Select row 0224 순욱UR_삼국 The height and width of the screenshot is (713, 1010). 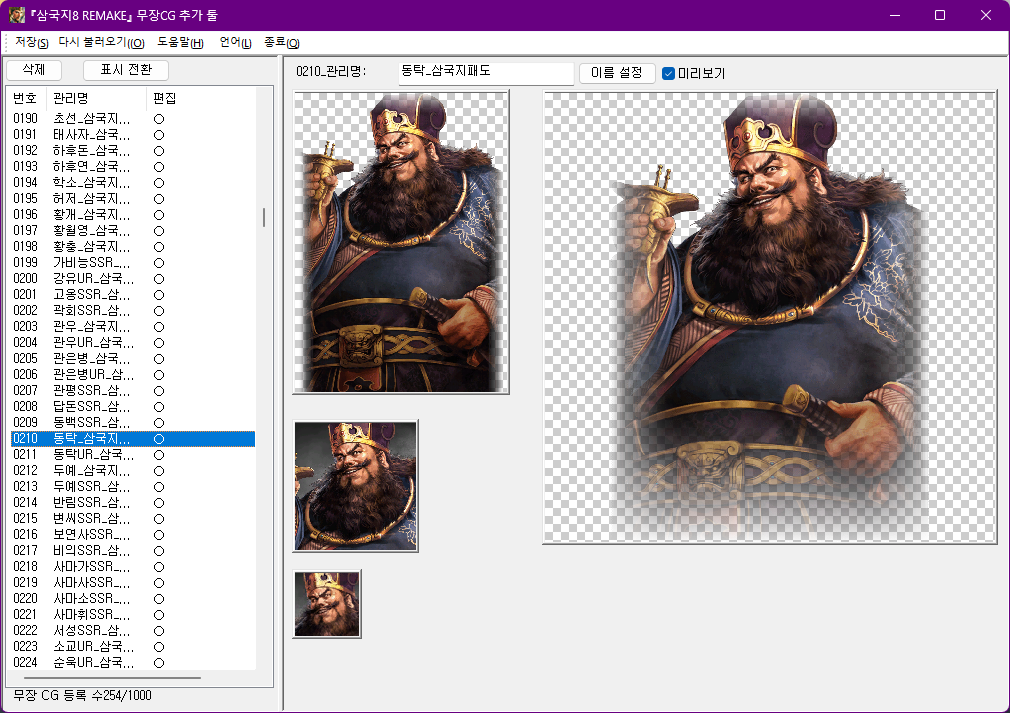(x=133, y=662)
